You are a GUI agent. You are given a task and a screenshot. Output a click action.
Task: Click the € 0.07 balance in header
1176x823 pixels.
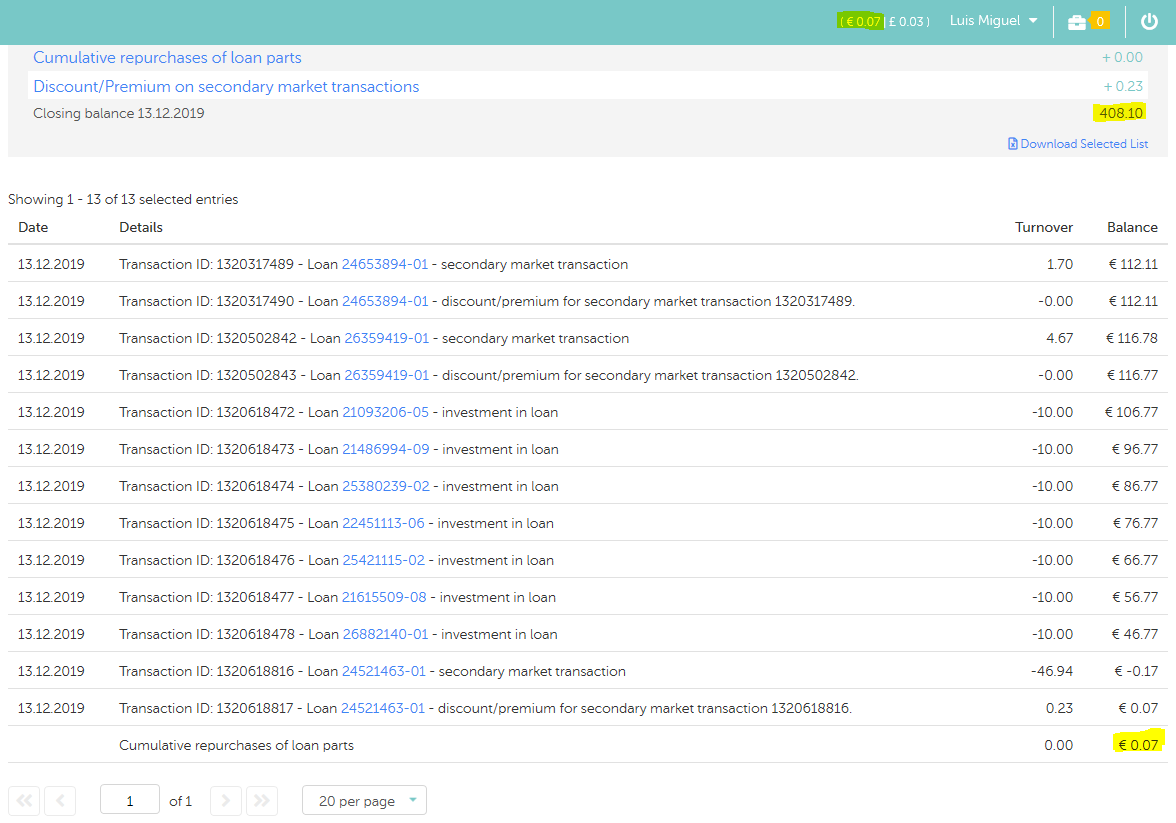[x=862, y=22]
